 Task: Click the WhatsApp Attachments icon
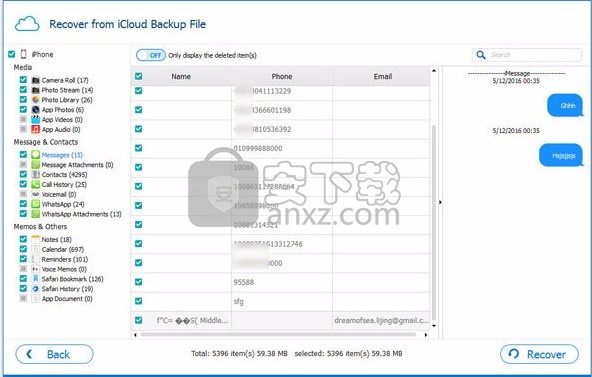(35, 214)
